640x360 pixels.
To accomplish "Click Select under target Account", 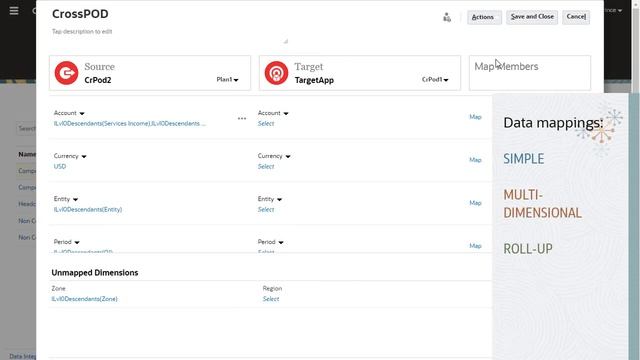I will 266,124.
